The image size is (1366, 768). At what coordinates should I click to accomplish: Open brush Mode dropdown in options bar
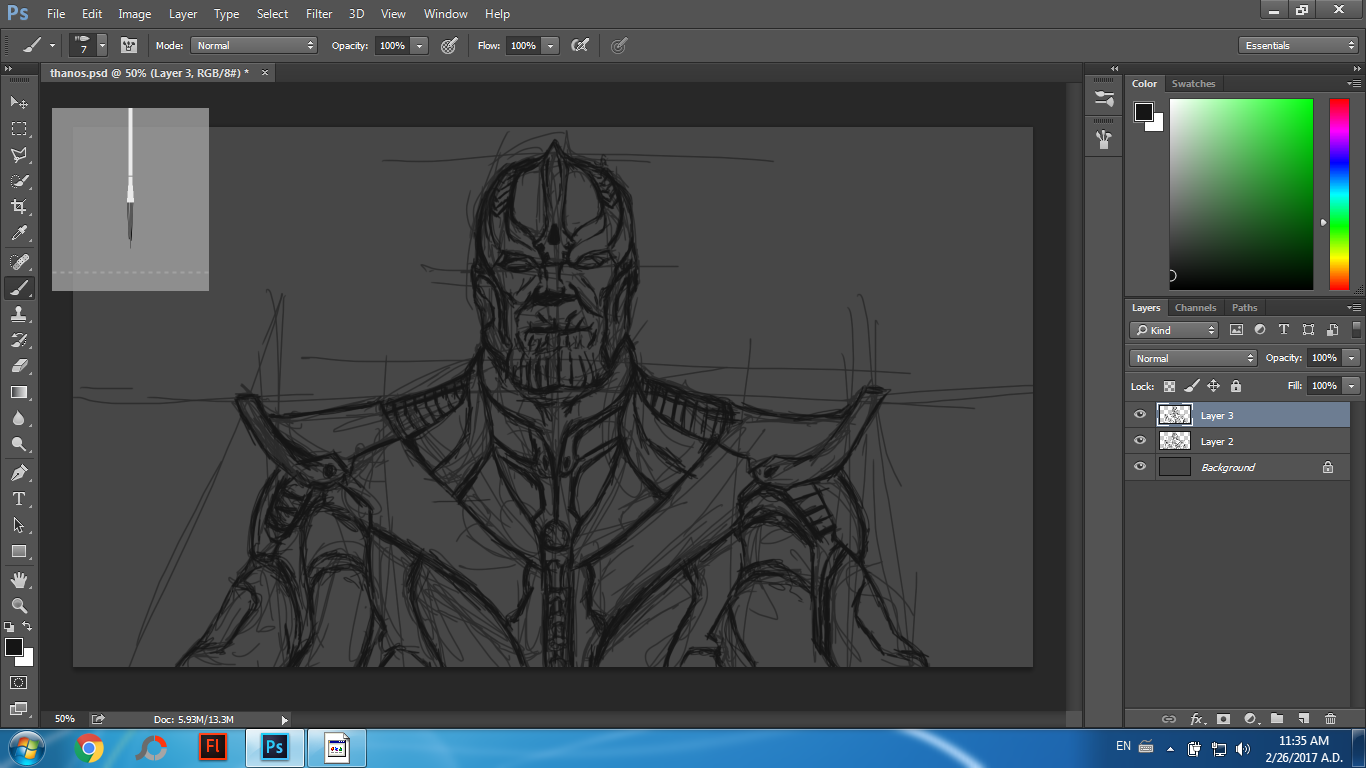(x=254, y=45)
